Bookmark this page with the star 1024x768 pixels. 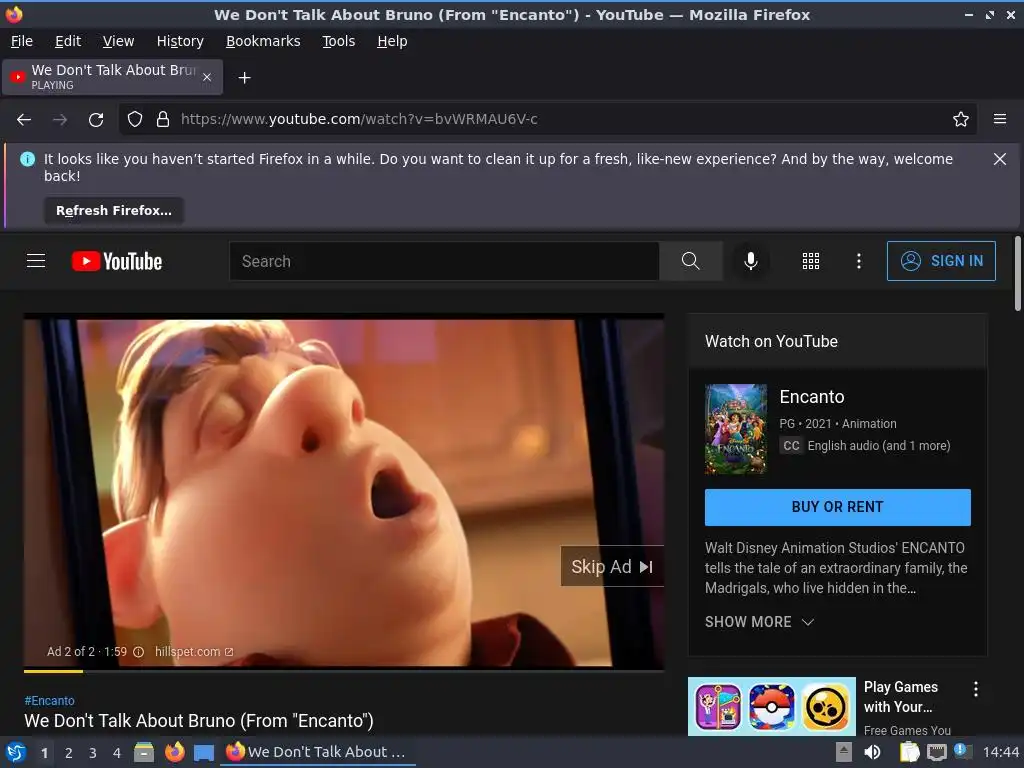pyautogui.click(x=961, y=120)
